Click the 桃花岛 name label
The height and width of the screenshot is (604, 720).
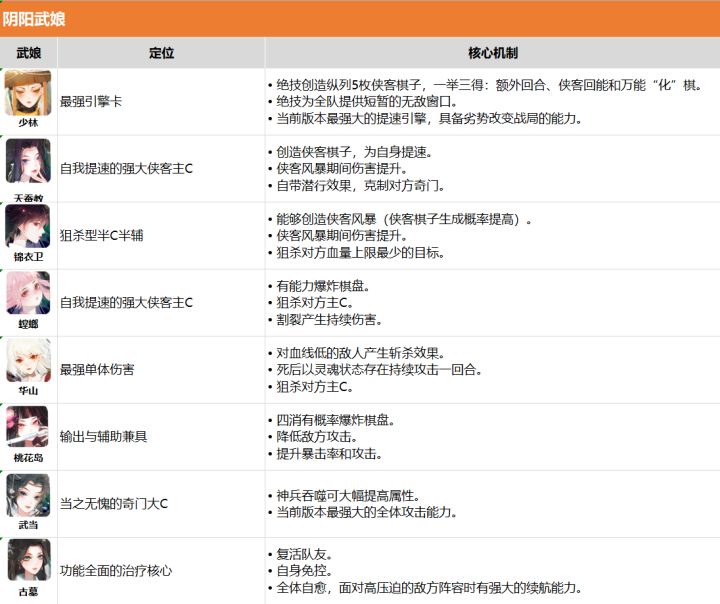pos(28,458)
